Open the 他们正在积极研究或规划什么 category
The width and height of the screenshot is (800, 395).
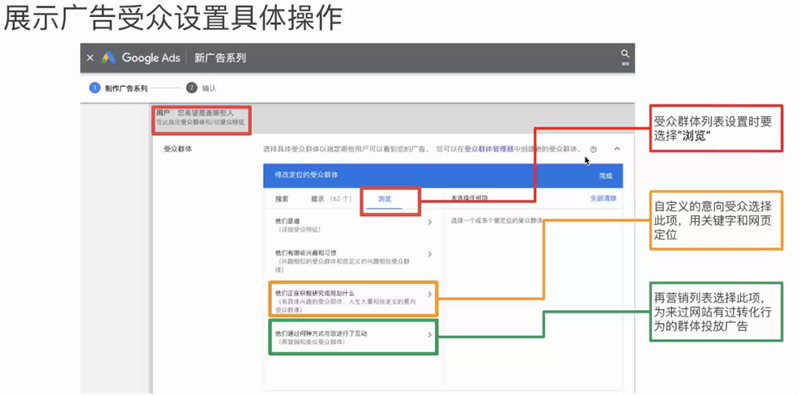pyautogui.click(x=353, y=299)
